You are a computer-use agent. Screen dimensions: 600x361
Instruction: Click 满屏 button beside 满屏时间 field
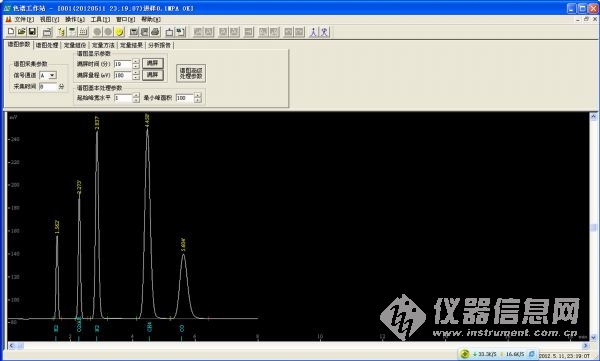(153, 63)
